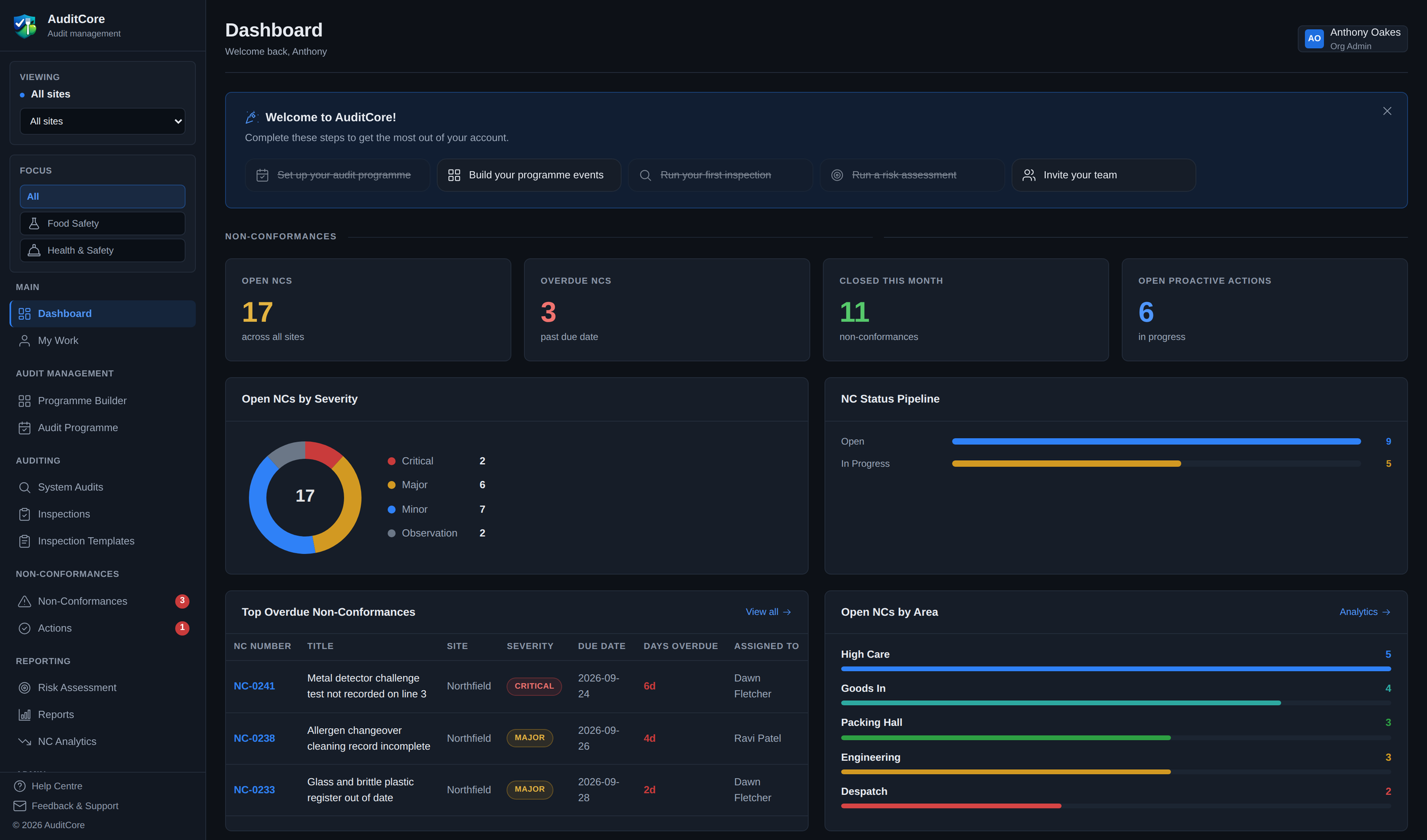The width and height of the screenshot is (1427, 840).
Task: Click the High Care area bar
Action: coord(1116,669)
